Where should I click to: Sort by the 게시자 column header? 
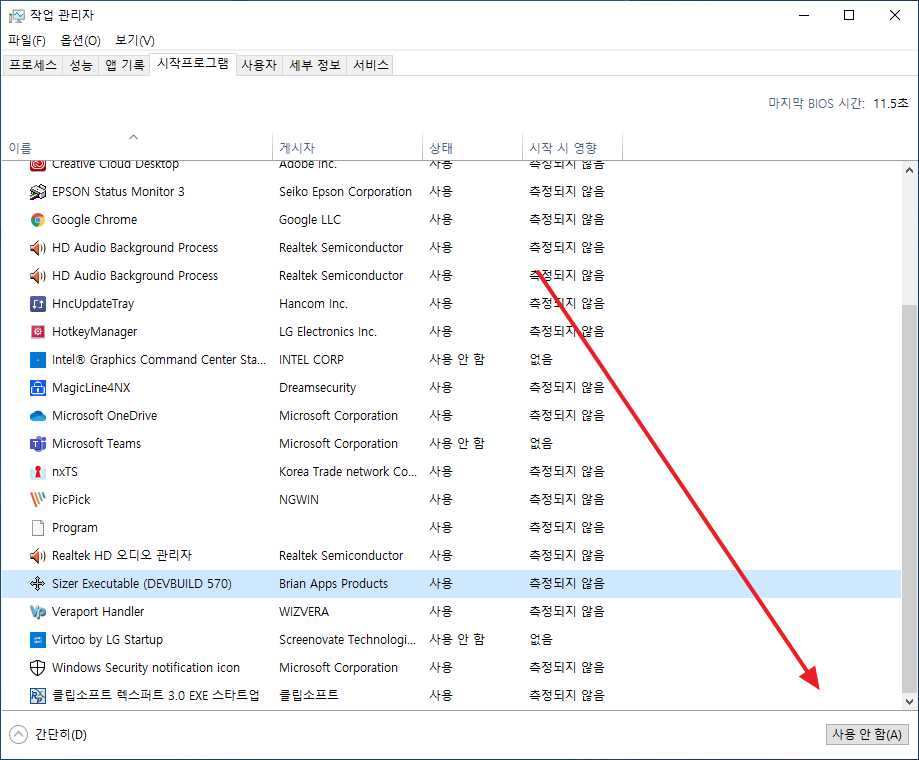[348, 148]
